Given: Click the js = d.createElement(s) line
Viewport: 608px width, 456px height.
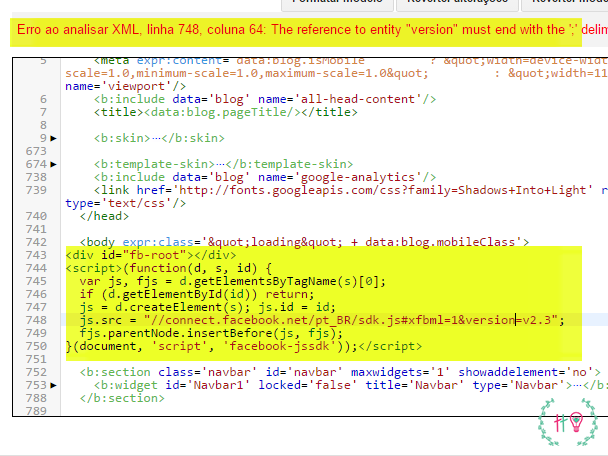Looking at the screenshot, I should (207, 307).
